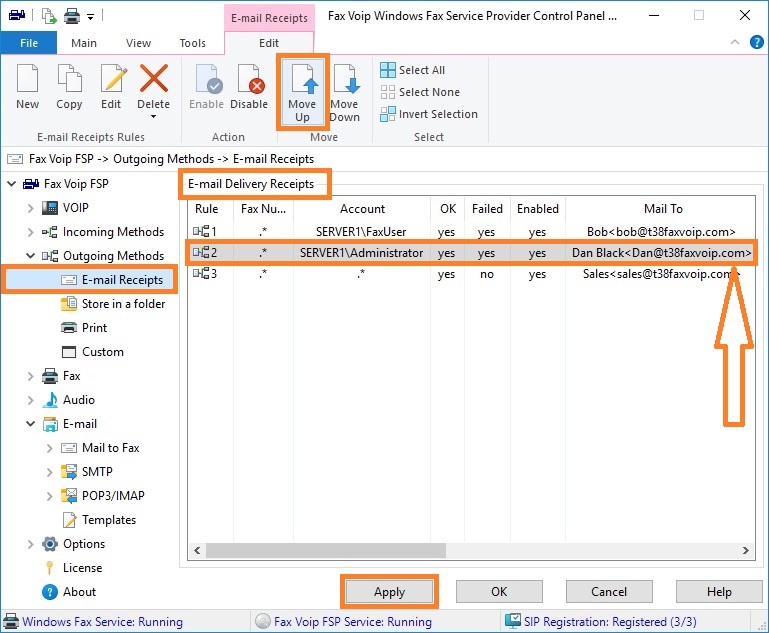The image size is (769, 633).
Task: Expand the Mail to Fax tree node
Action: click(x=50, y=448)
